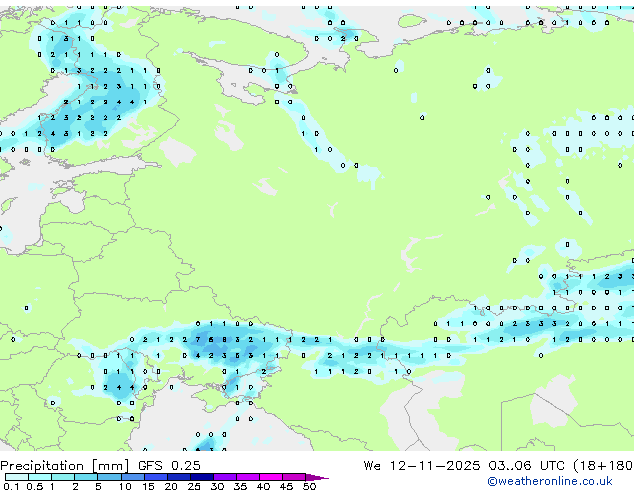Pick the 40–45 mm magenta swatch

pos(271,477)
